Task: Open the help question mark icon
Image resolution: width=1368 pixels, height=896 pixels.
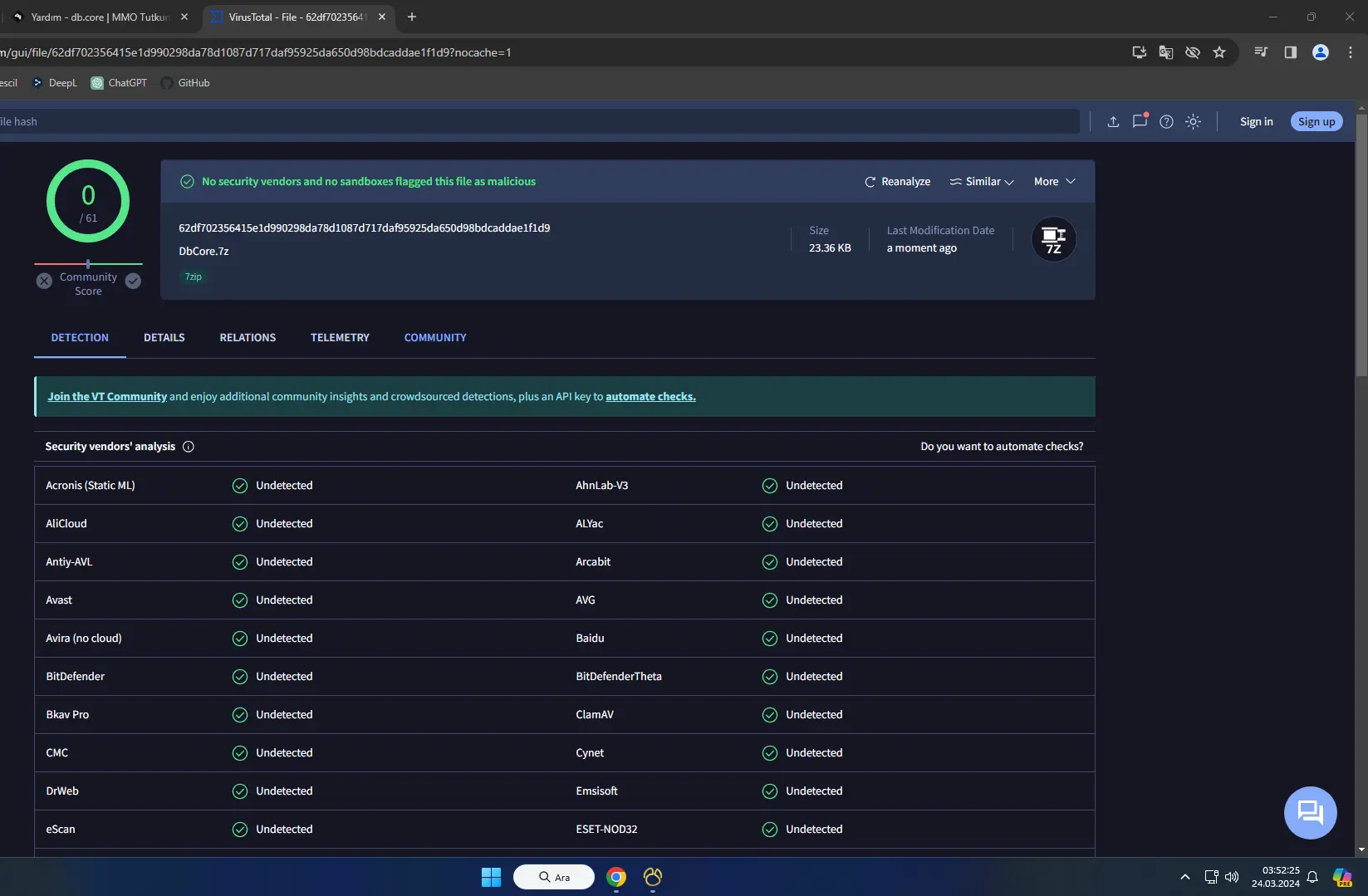Action: pyautogui.click(x=1166, y=122)
